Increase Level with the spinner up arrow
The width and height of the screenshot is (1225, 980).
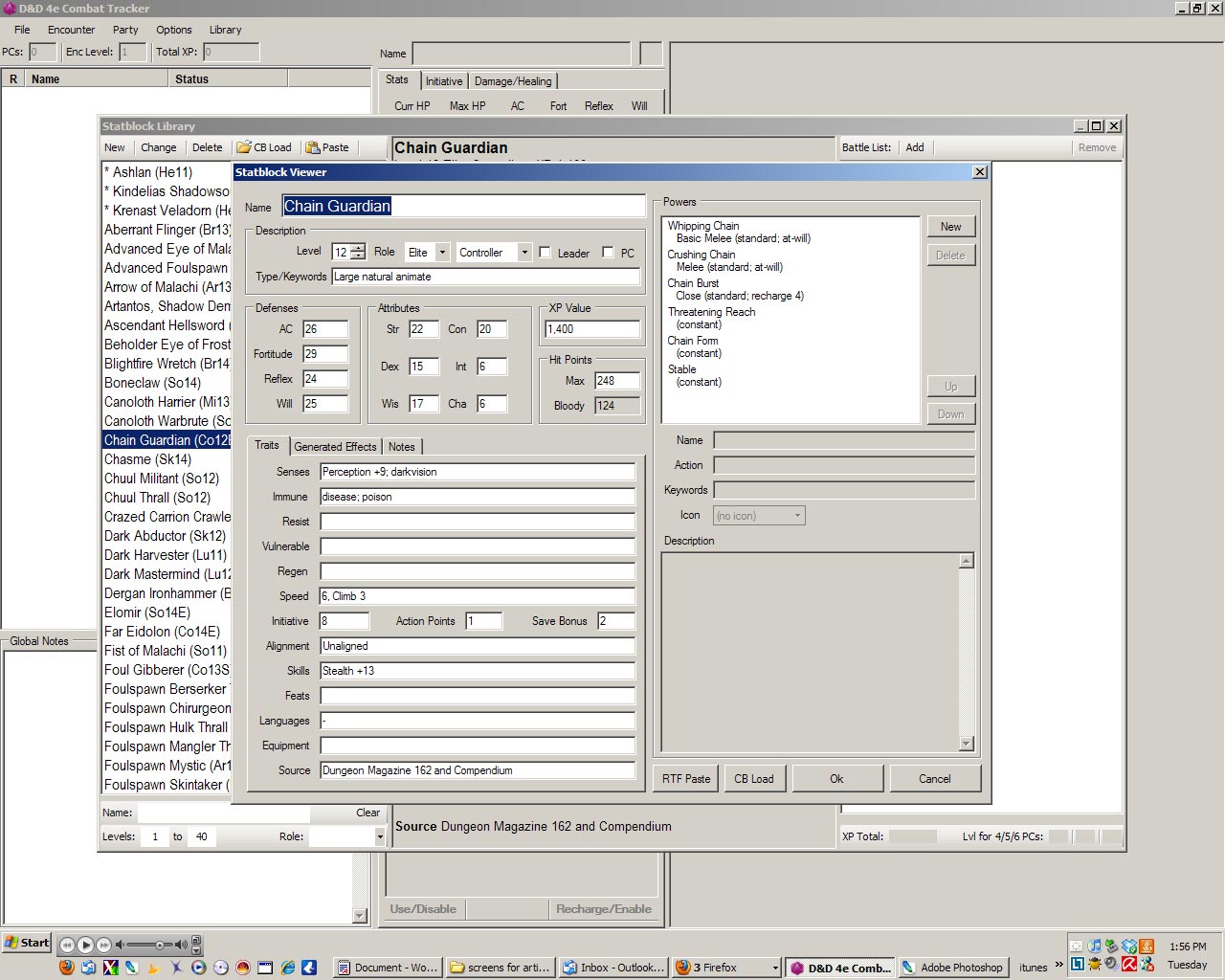[x=358, y=249]
